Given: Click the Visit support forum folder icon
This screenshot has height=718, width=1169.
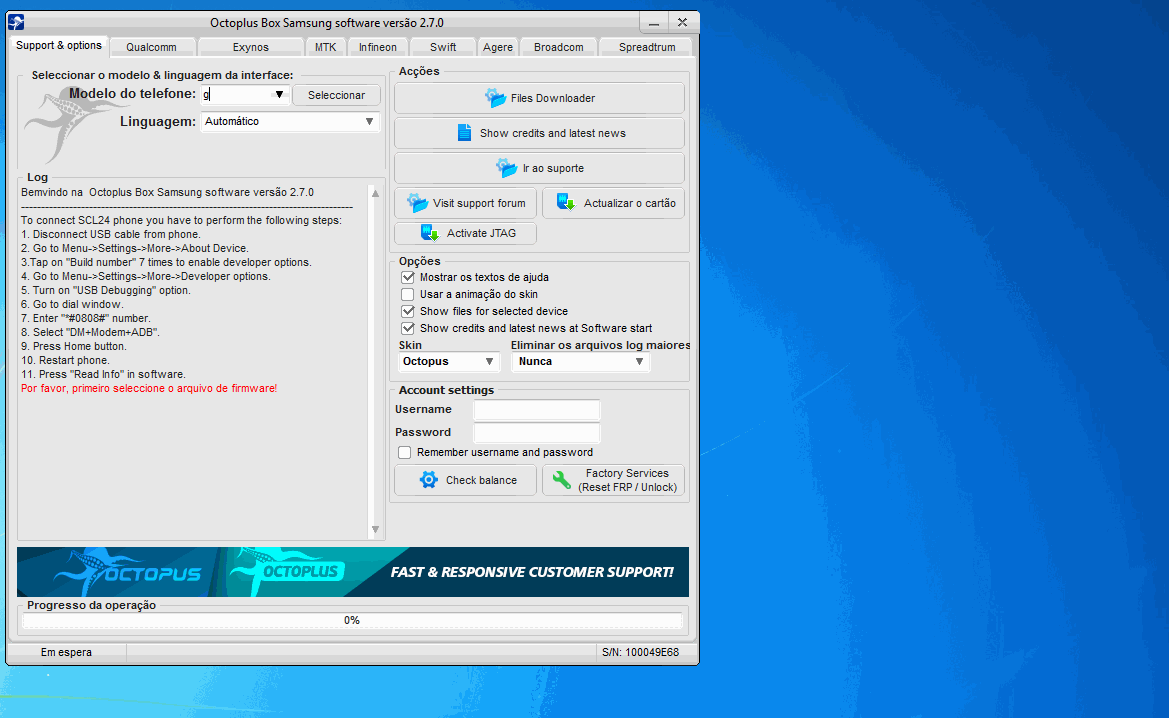Looking at the screenshot, I should pos(418,203).
